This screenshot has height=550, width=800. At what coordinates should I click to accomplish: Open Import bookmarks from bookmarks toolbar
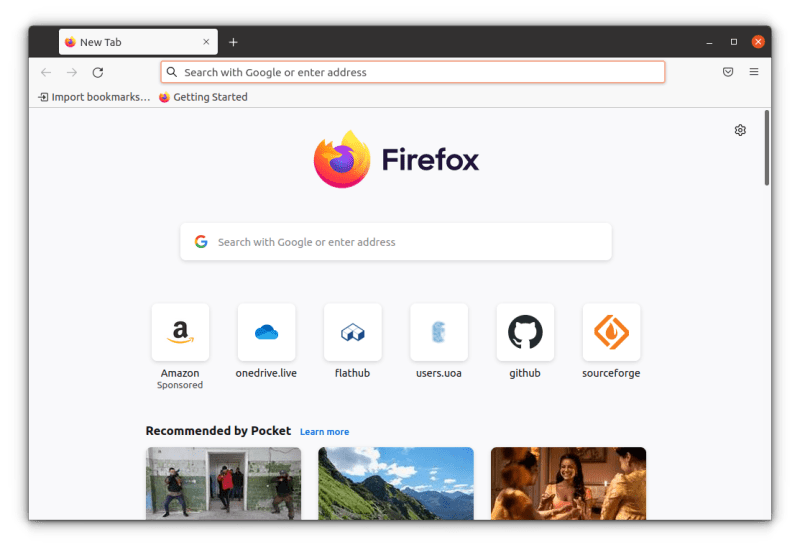tap(94, 97)
